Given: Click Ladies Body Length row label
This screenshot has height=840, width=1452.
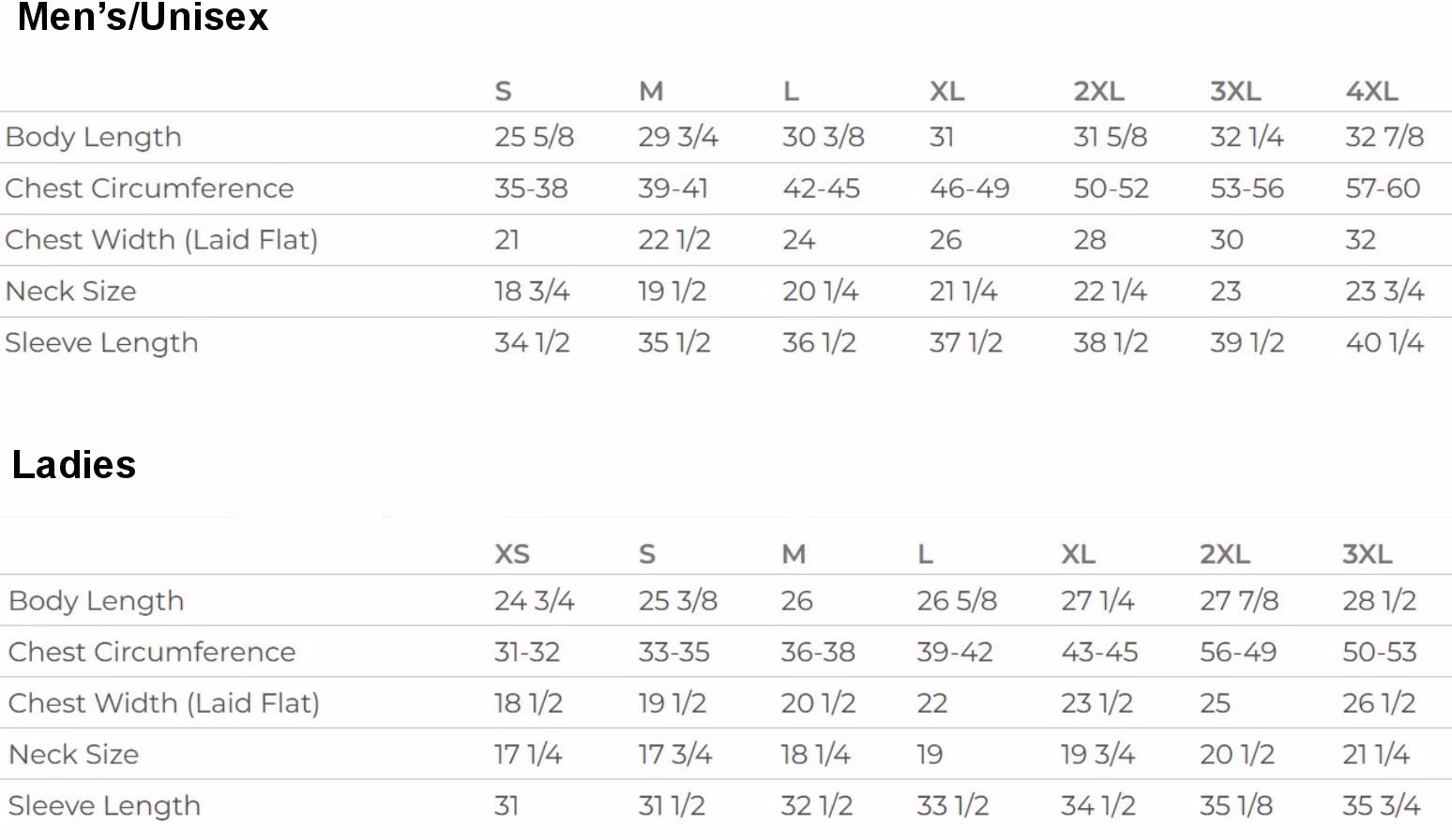Looking at the screenshot, I should 97,601.
